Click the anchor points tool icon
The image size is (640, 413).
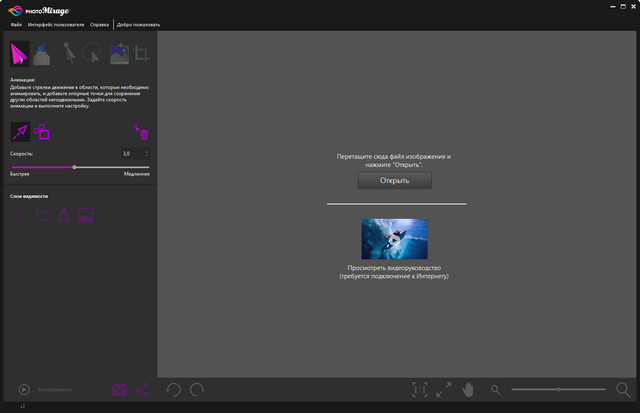tap(43, 132)
